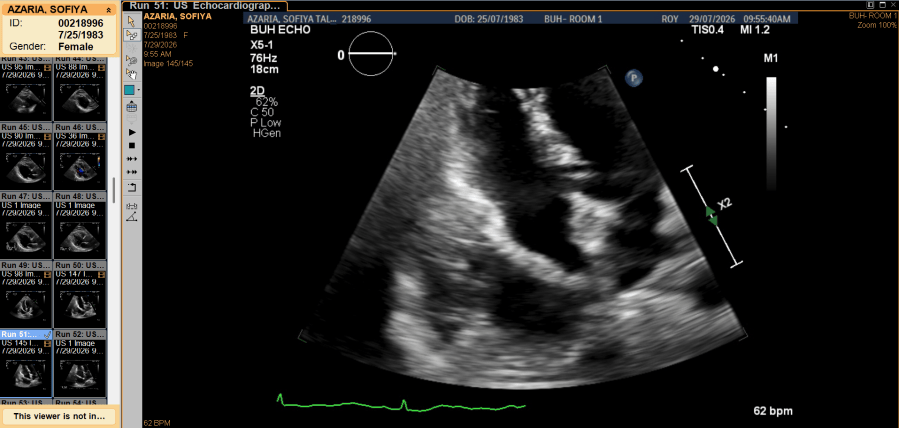The width and height of the screenshot is (899, 428).
Task: Select the arrow pointer tool
Action: click(x=131, y=21)
